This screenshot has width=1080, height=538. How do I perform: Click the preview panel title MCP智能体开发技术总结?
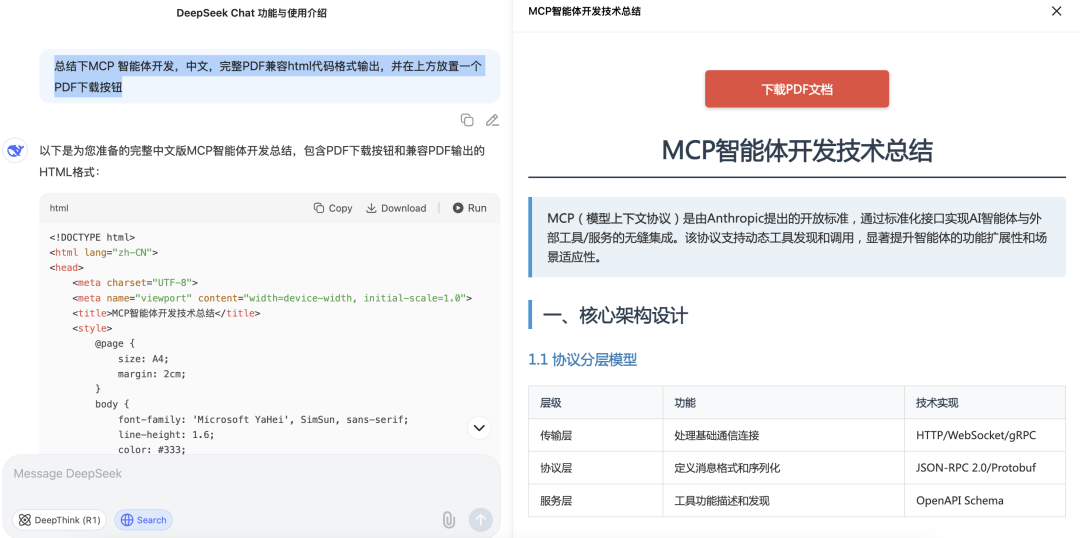click(584, 12)
